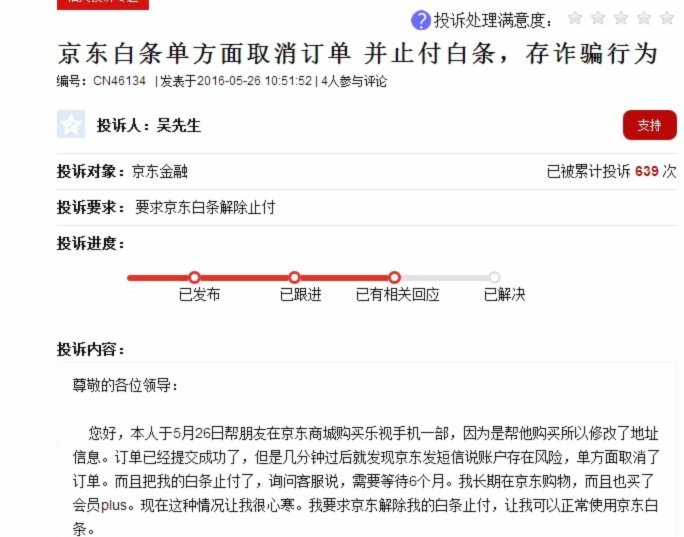
Task: Click the complainant name 吴先生
Action: [179, 126]
